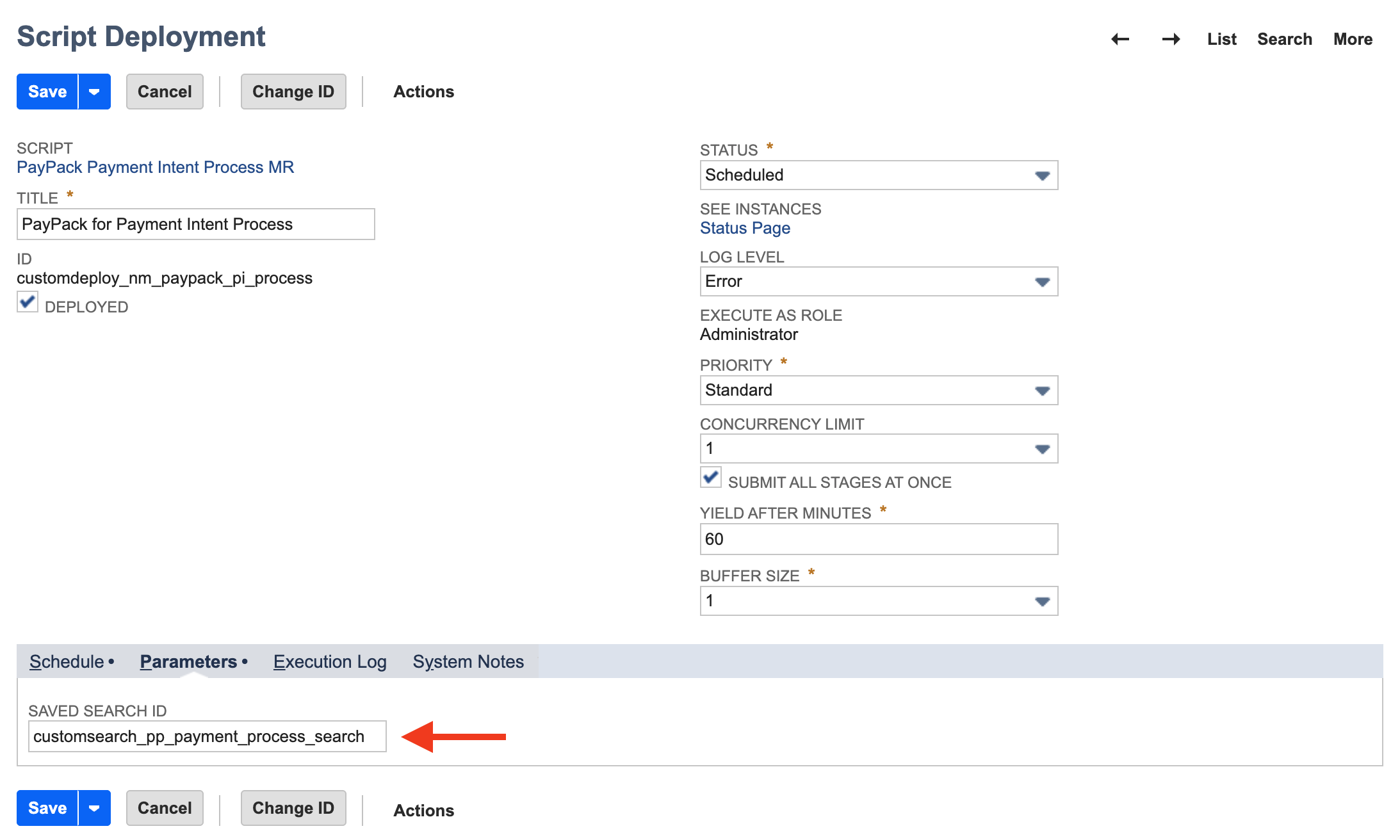Open the Search link in header

pos(1284,39)
